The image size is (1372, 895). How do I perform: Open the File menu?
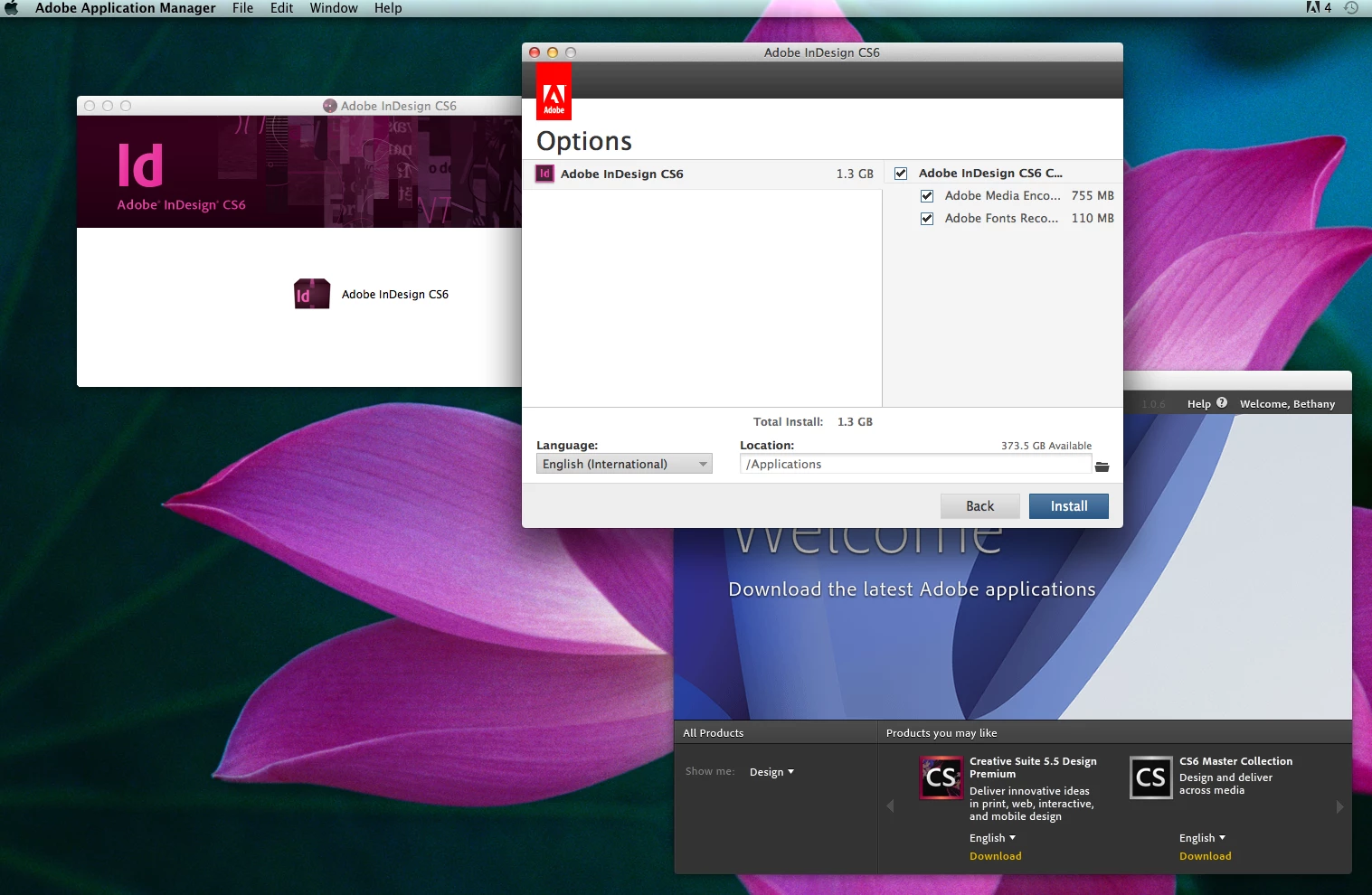coord(242,8)
